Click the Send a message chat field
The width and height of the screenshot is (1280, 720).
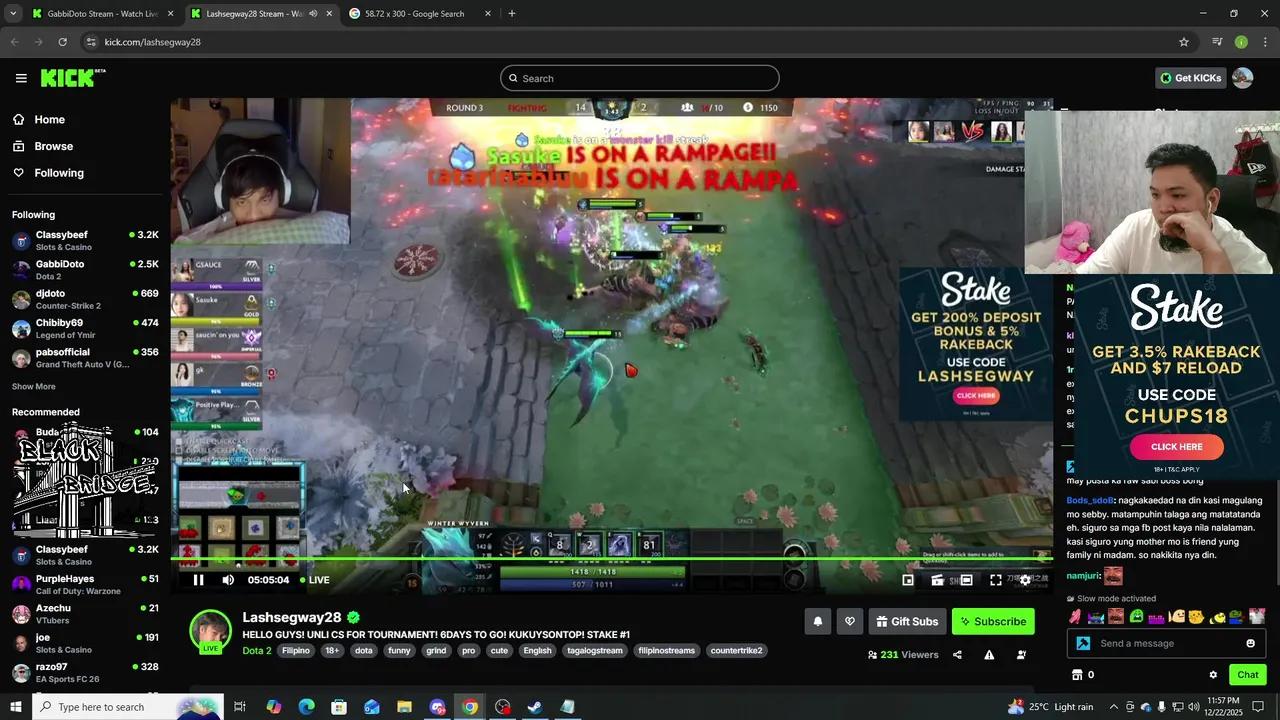pos(1150,643)
